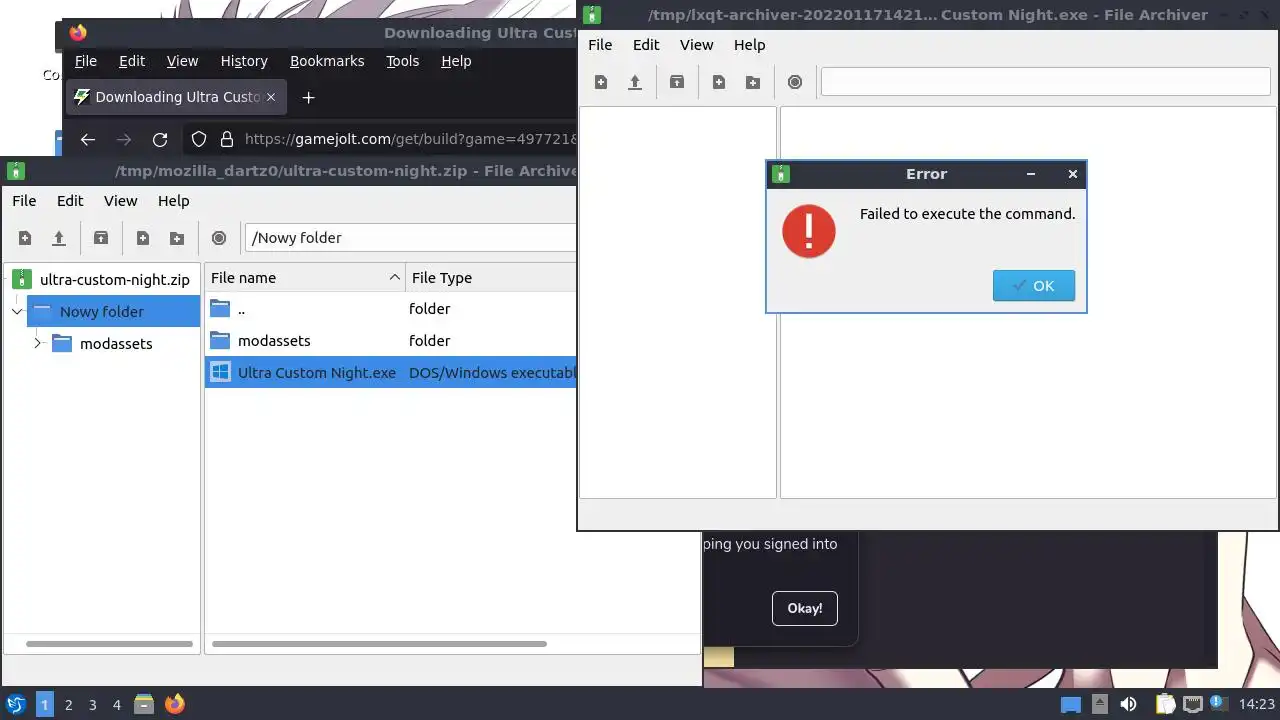Open File menu in Custom Night.exe archiver window
The height and width of the screenshot is (720, 1280).
[x=600, y=45]
